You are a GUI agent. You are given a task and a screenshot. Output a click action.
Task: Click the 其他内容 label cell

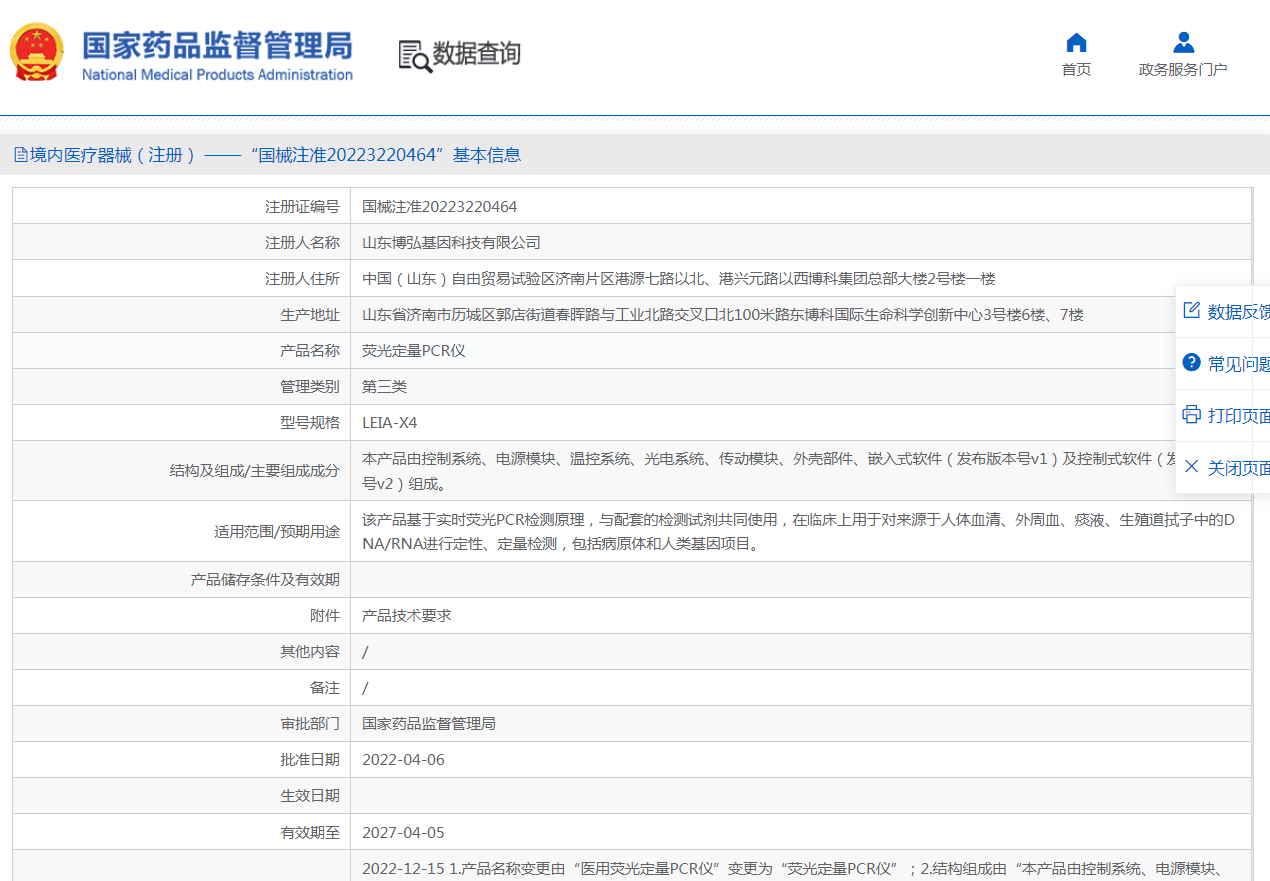[x=182, y=652]
